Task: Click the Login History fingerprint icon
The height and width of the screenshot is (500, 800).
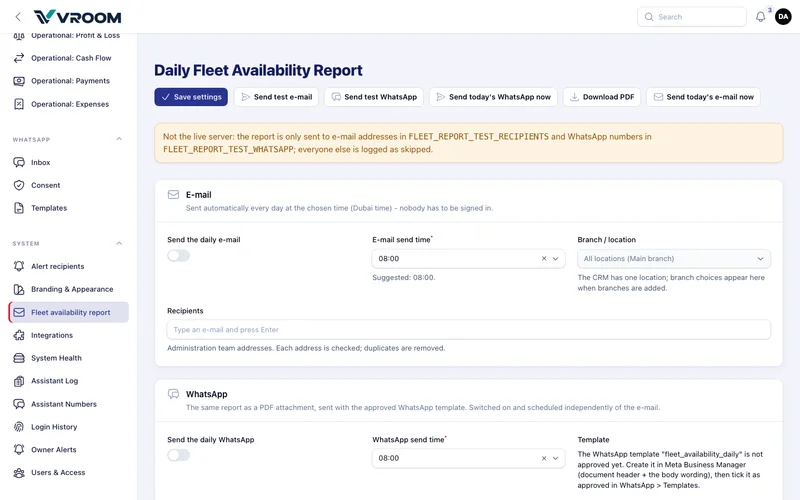Action: 19,427
